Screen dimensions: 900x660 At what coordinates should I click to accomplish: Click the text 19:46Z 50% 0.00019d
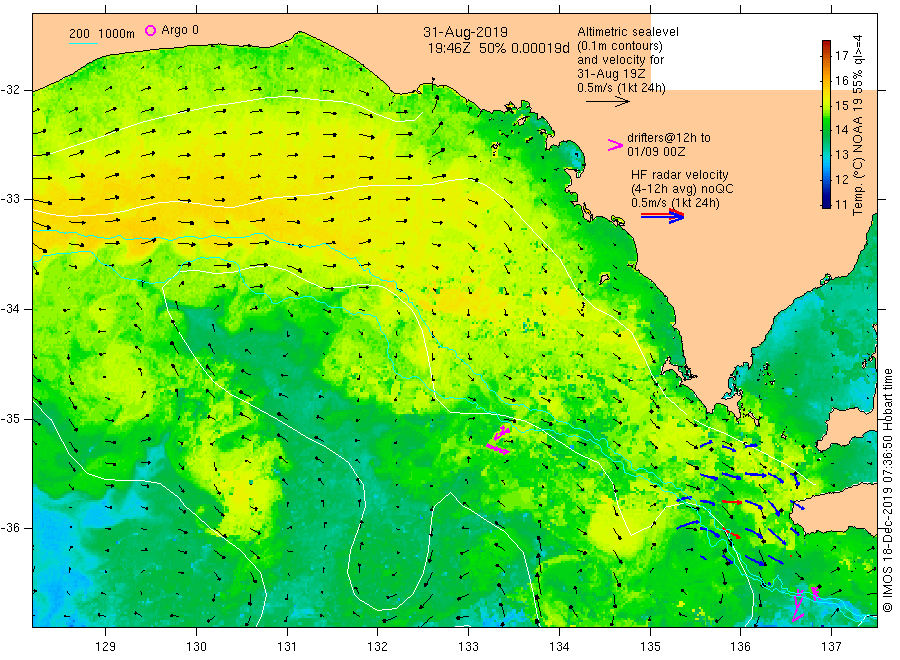point(499,48)
